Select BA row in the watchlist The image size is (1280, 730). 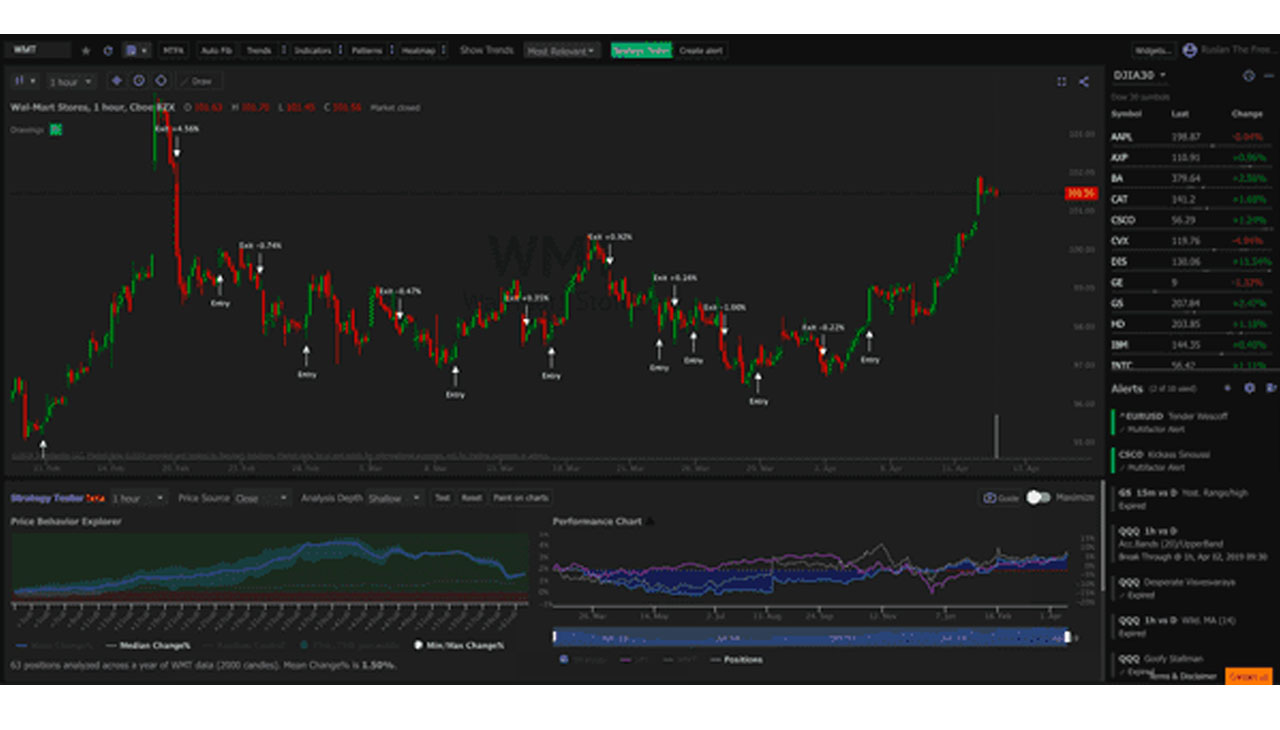[x=1192, y=178]
